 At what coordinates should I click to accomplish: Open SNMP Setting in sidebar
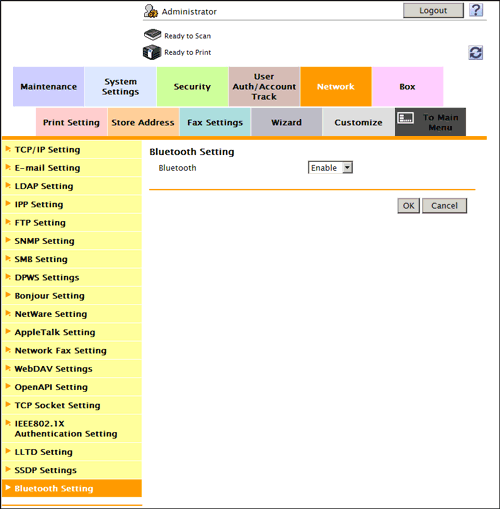[x=72, y=241]
